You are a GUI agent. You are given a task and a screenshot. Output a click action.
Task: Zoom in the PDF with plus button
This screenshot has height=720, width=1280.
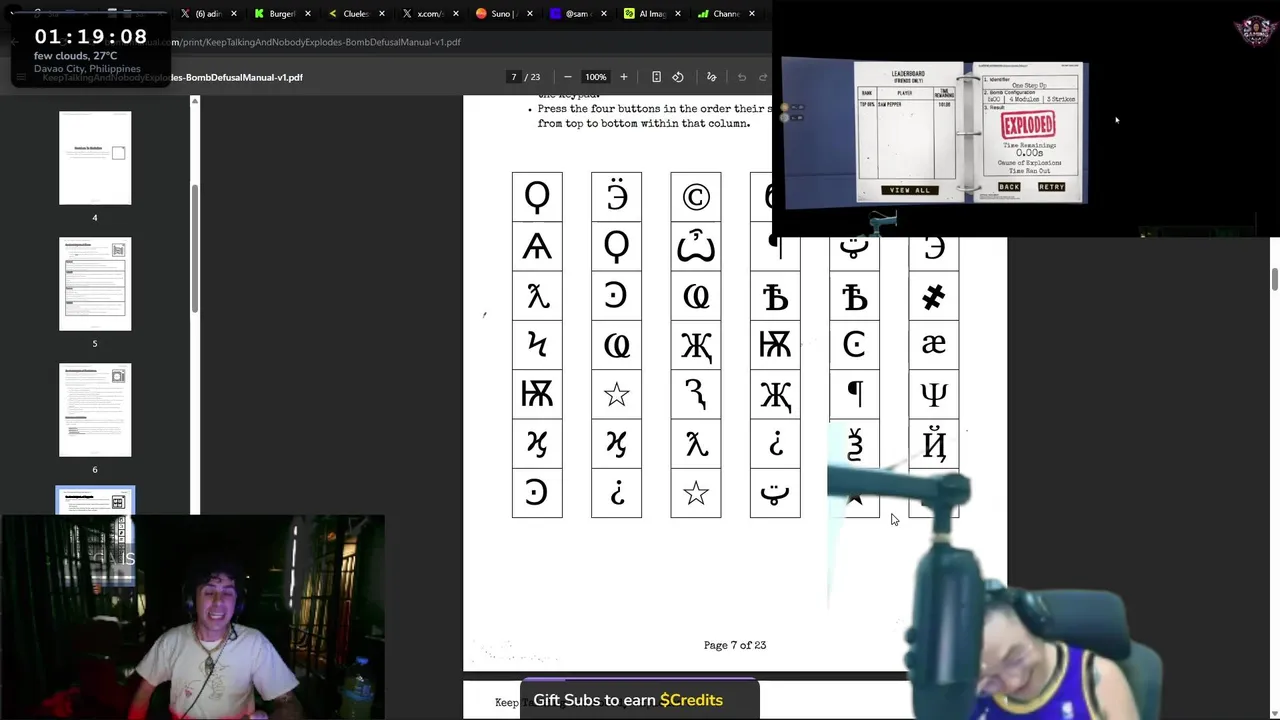click(x=623, y=77)
